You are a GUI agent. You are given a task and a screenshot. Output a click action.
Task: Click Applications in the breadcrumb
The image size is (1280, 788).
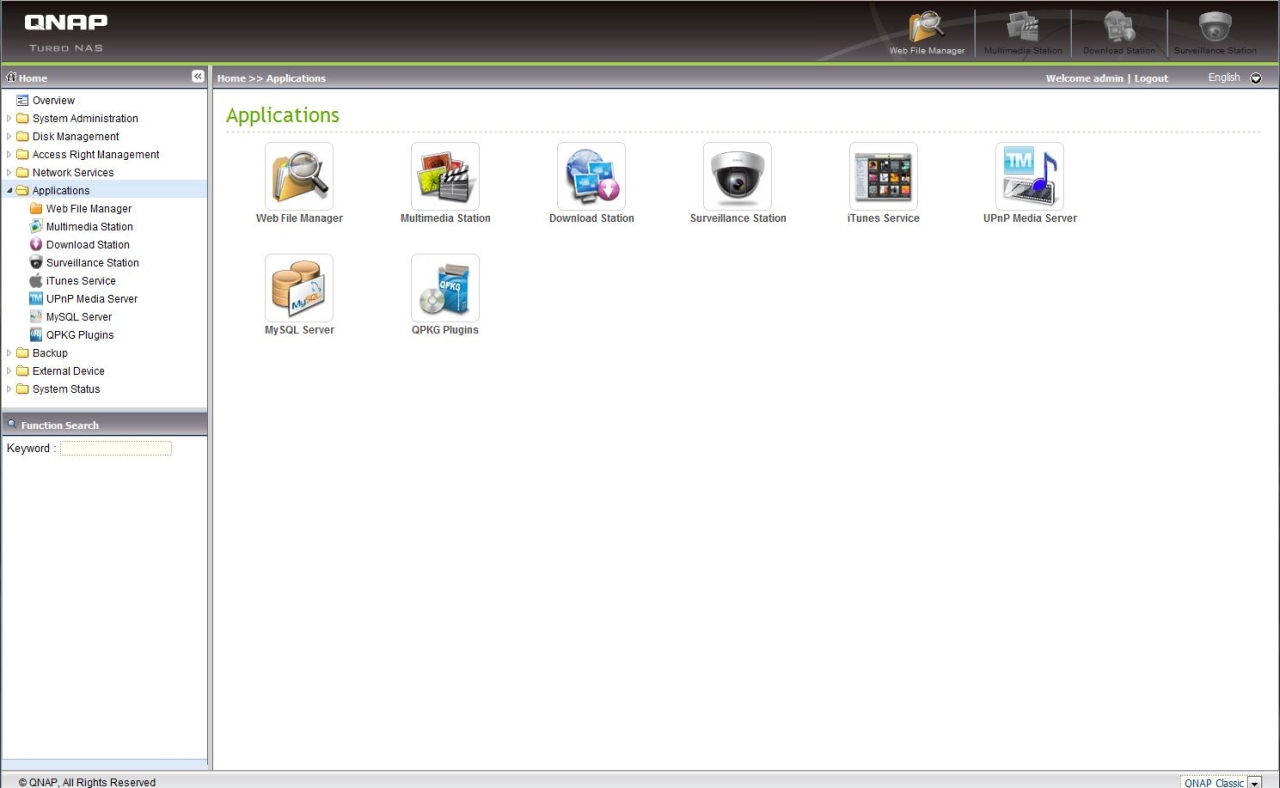296,78
